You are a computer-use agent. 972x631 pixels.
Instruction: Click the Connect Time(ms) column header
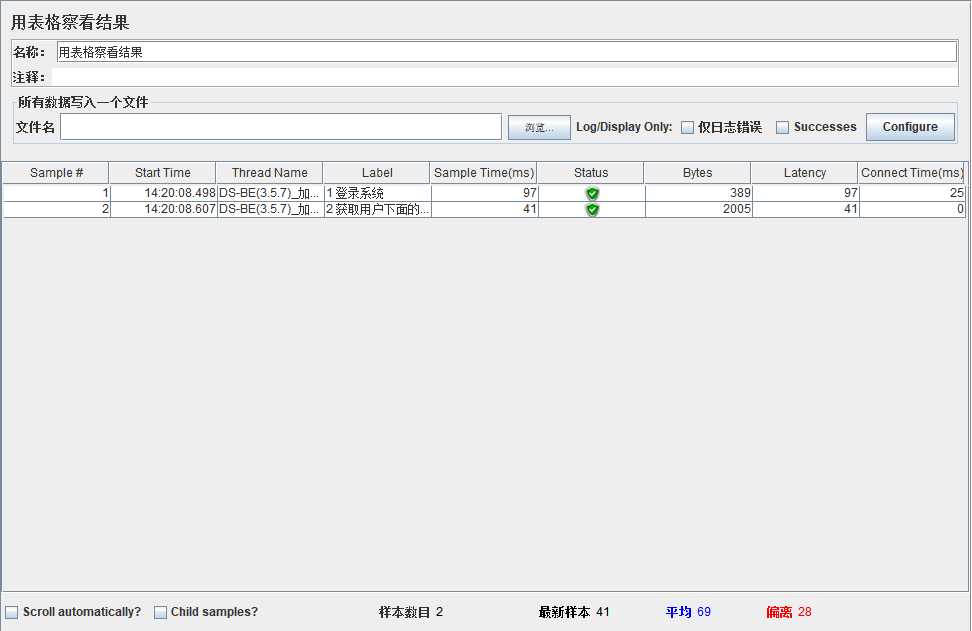coord(912,173)
